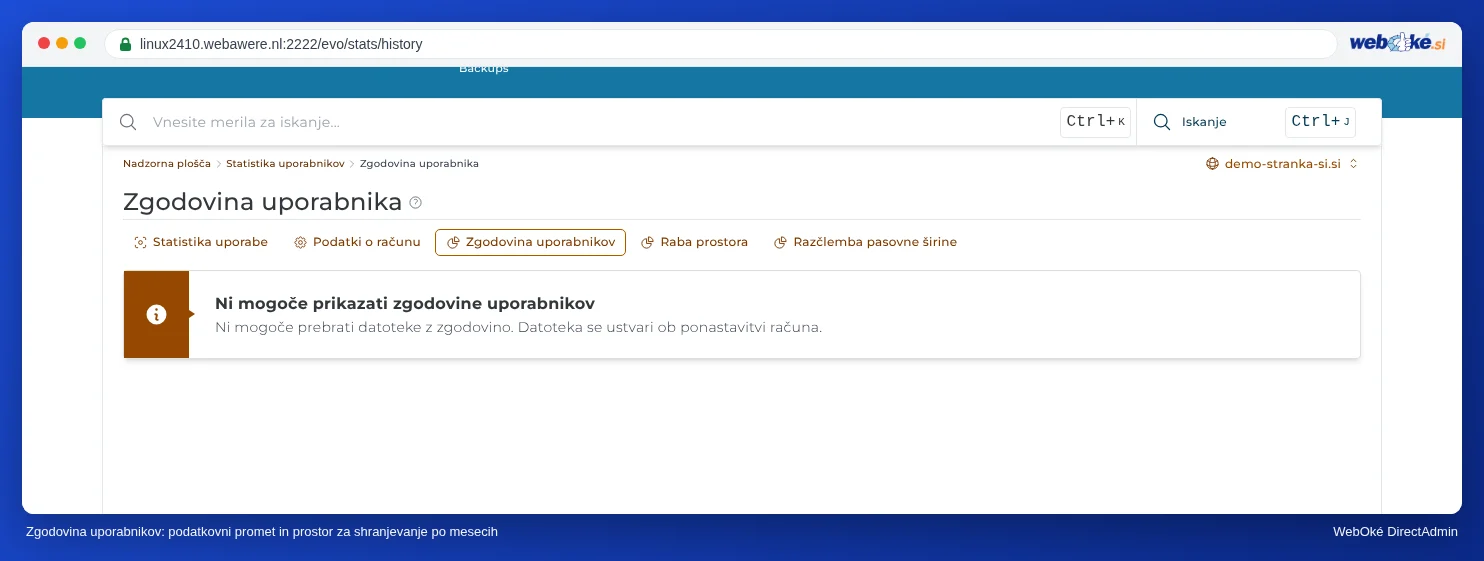Focus the 'Vnesite merila za iskanje' search field
Image resolution: width=1484 pixels, height=561 pixels.
[600, 122]
